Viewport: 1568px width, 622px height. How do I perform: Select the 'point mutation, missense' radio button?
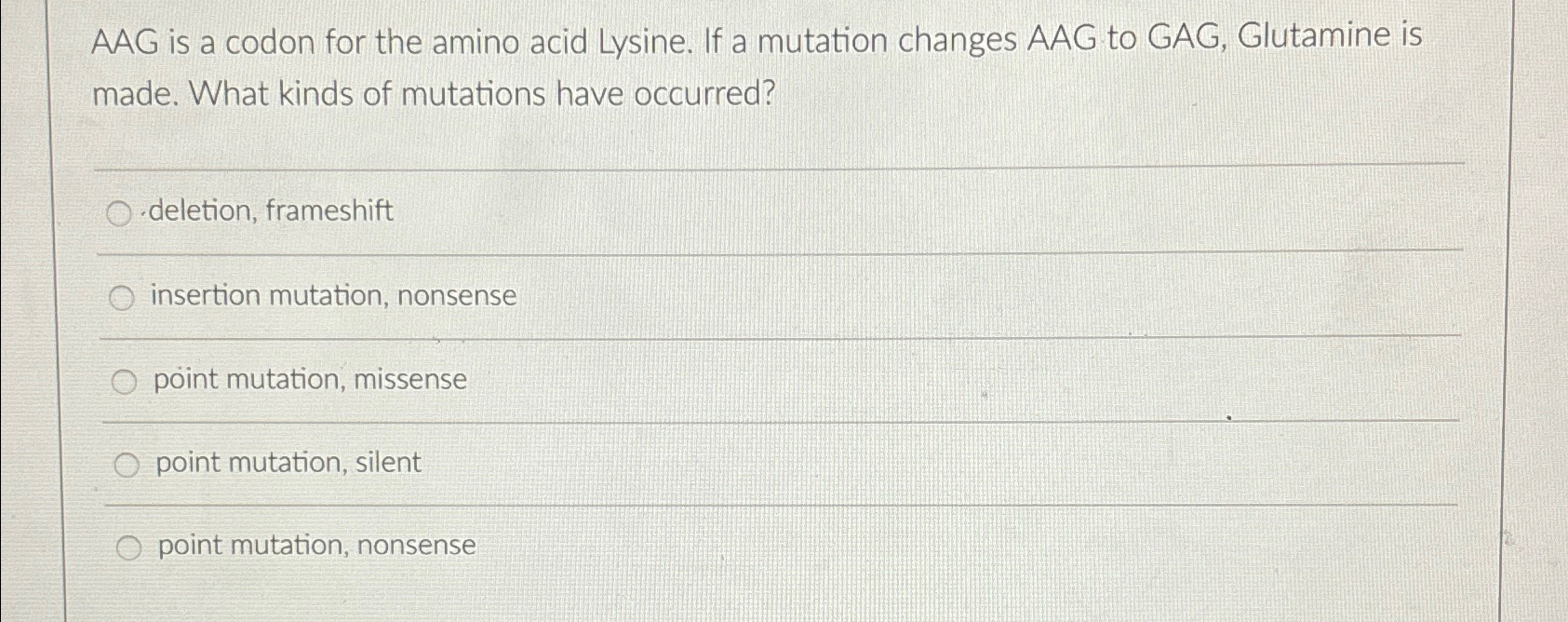coord(125,380)
